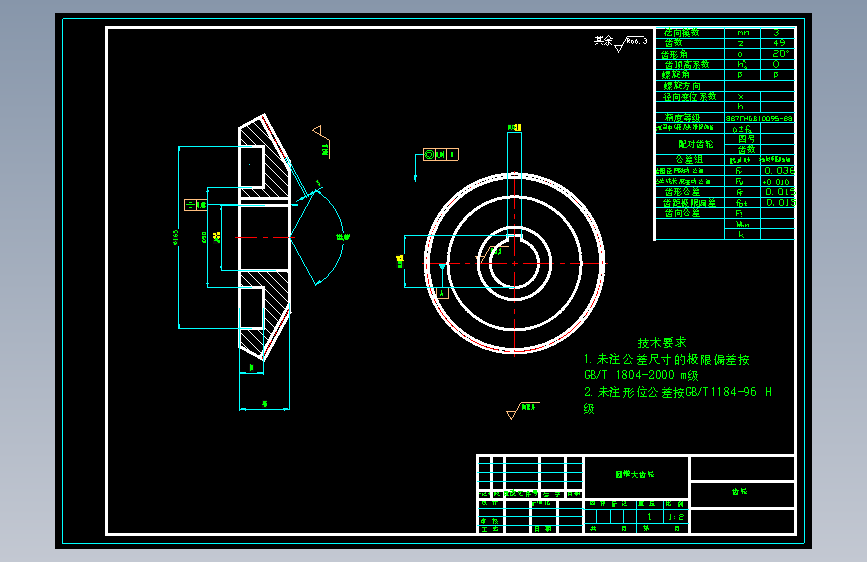Click module value 3 in parameter table

coord(776,33)
